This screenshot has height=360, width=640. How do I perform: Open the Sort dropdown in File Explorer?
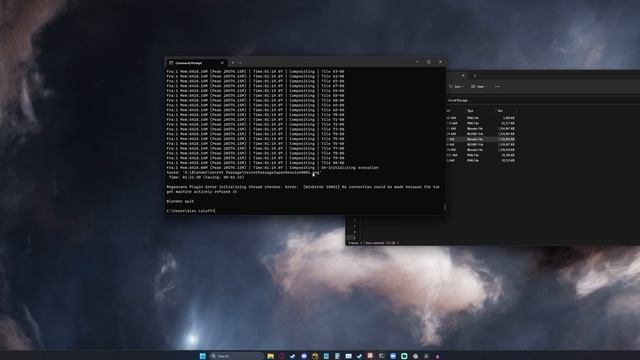[x=456, y=87]
